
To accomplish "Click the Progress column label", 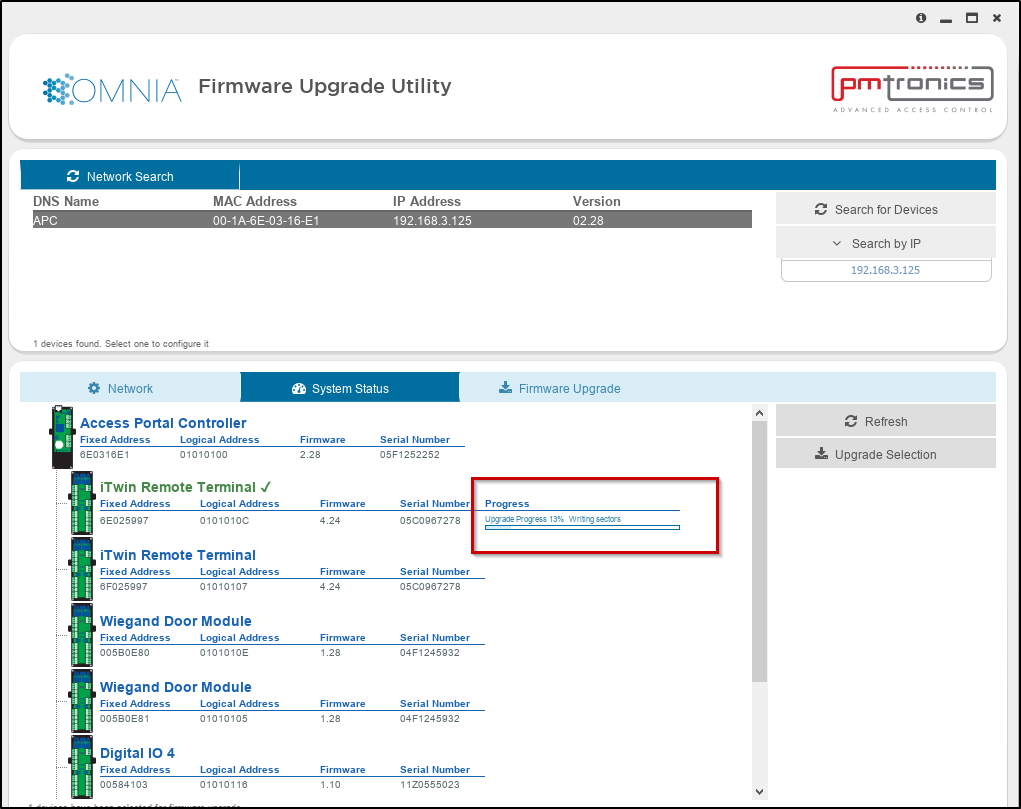I will [x=507, y=504].
